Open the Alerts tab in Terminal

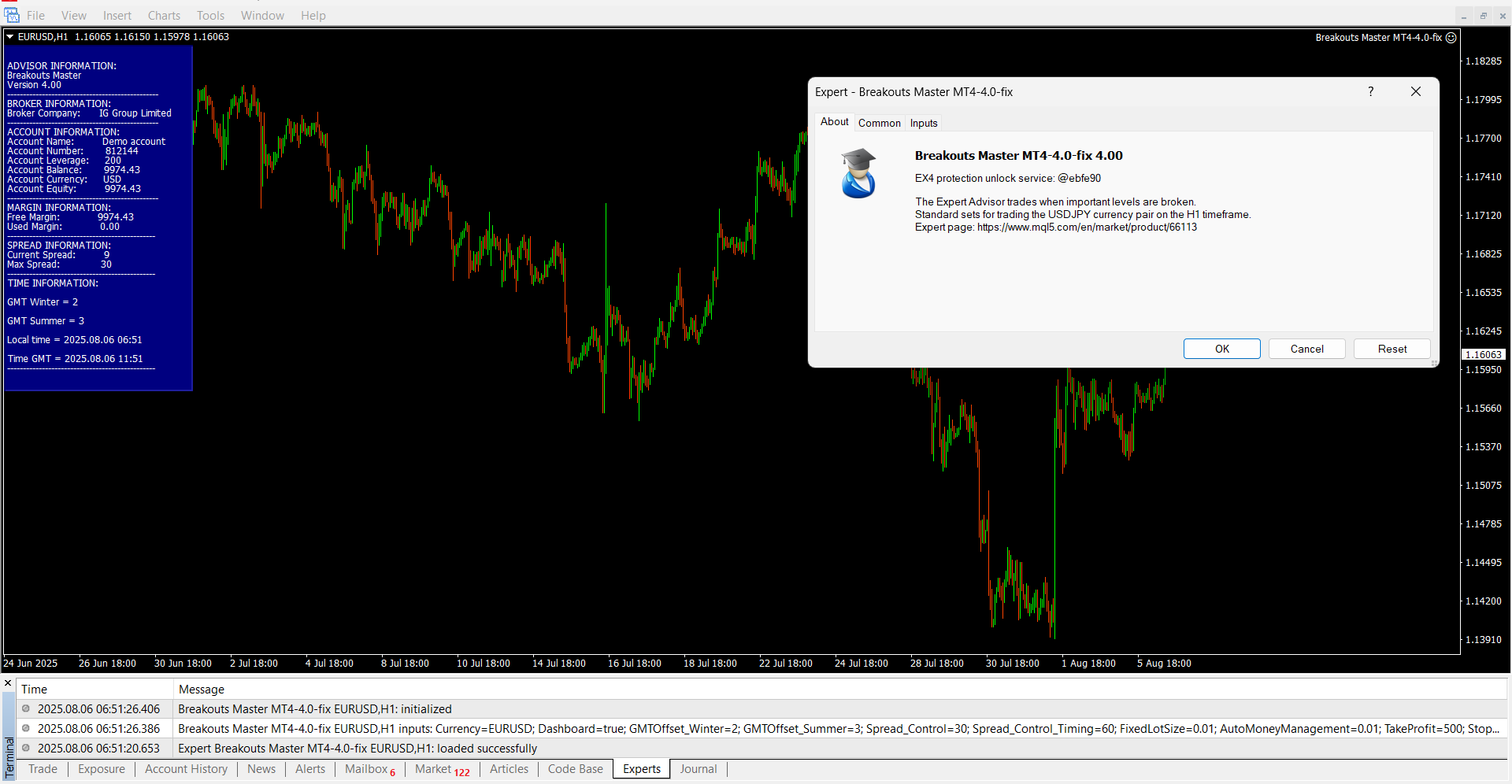(x=310, y=769)
